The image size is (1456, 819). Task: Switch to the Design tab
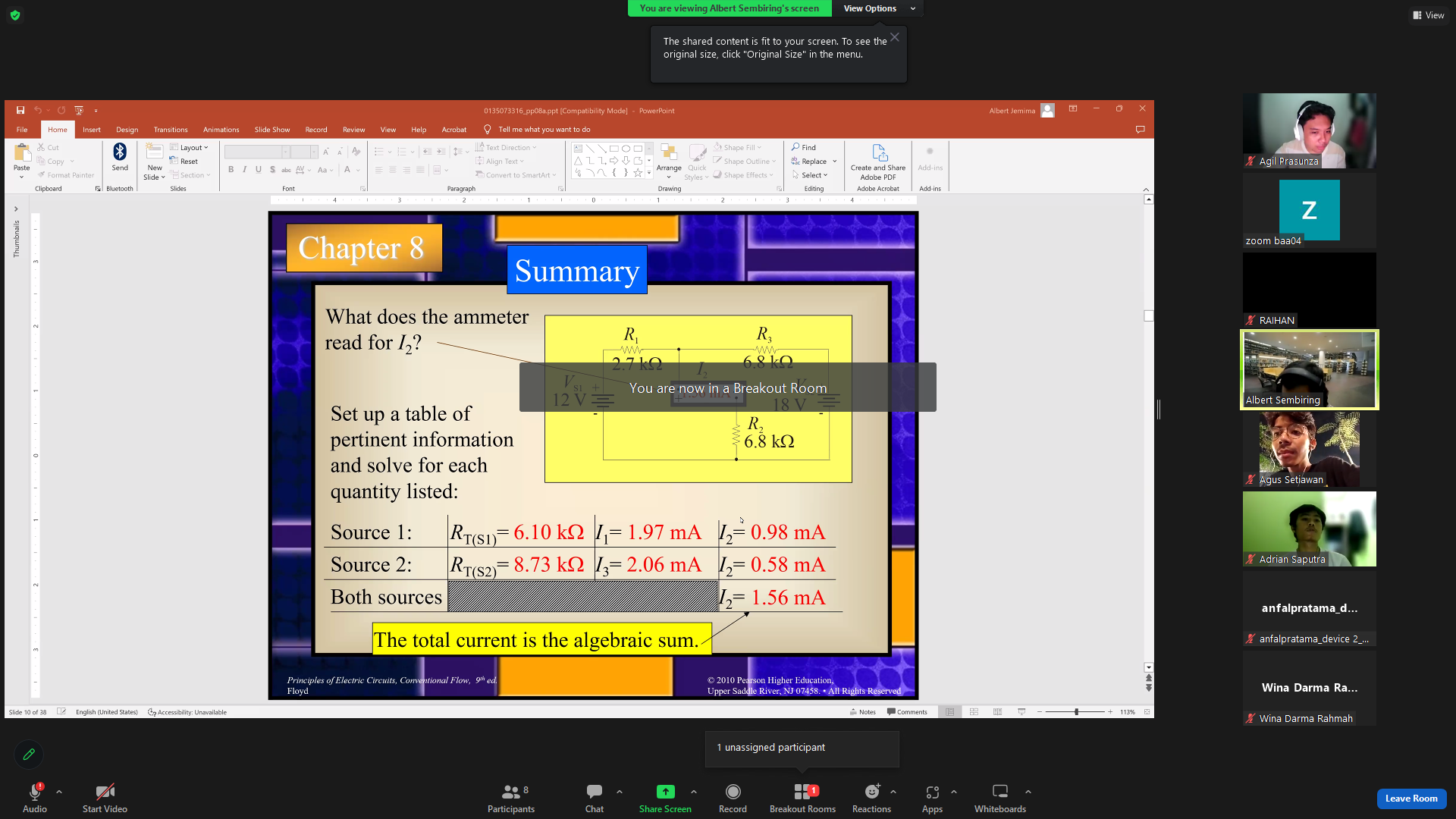(127, 130)
